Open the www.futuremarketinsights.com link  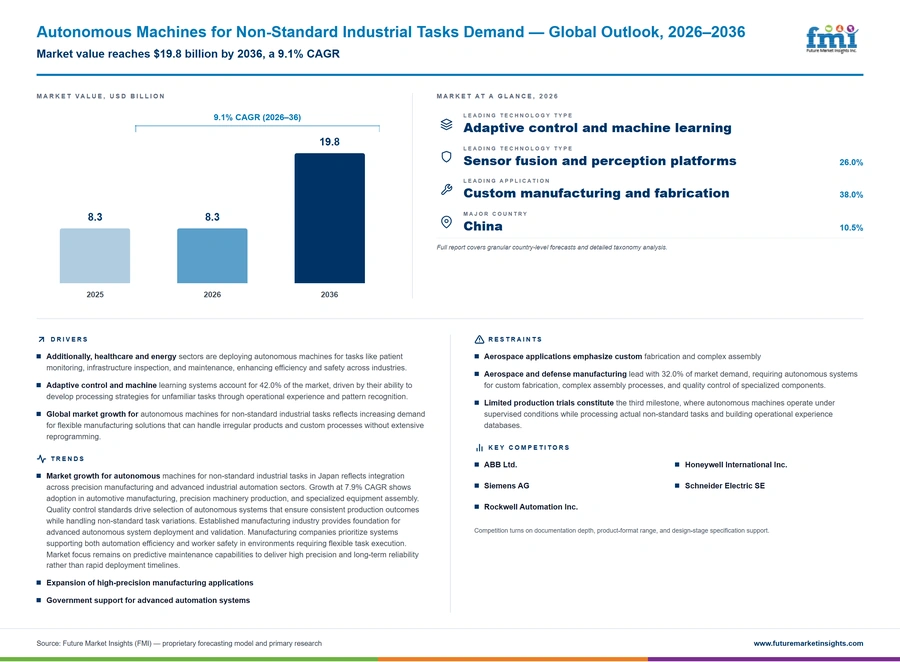(x=808, y=644)
